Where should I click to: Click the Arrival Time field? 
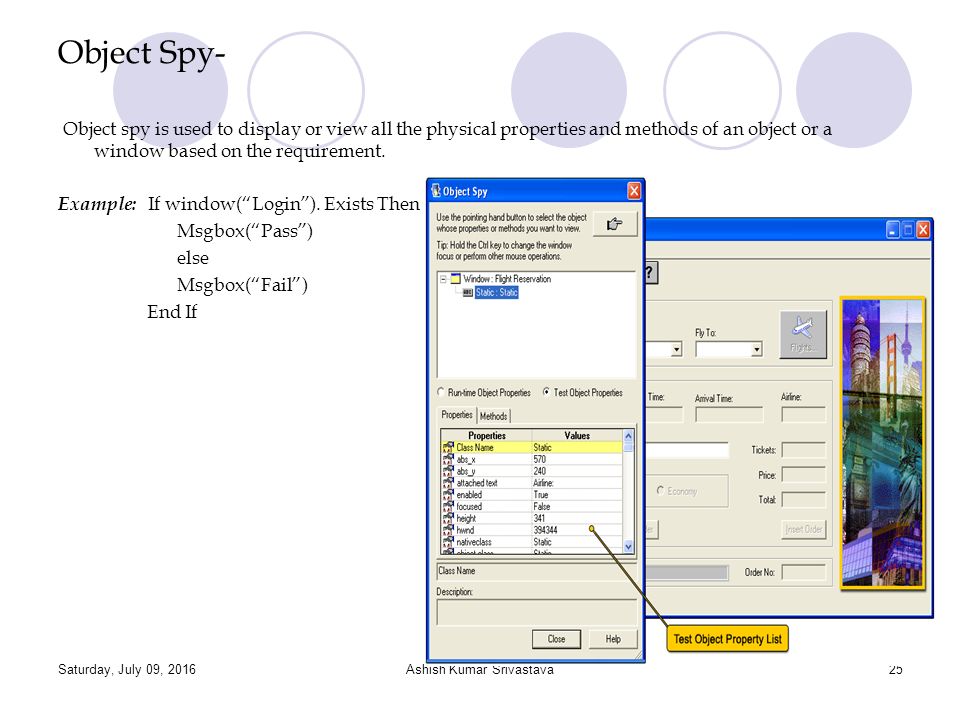pyautogui.click(x=729, y=415)
